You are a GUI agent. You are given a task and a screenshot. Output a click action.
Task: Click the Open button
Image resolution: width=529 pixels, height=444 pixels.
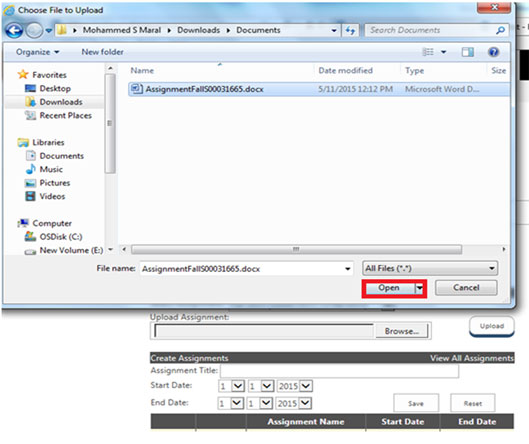pos(390,288)
